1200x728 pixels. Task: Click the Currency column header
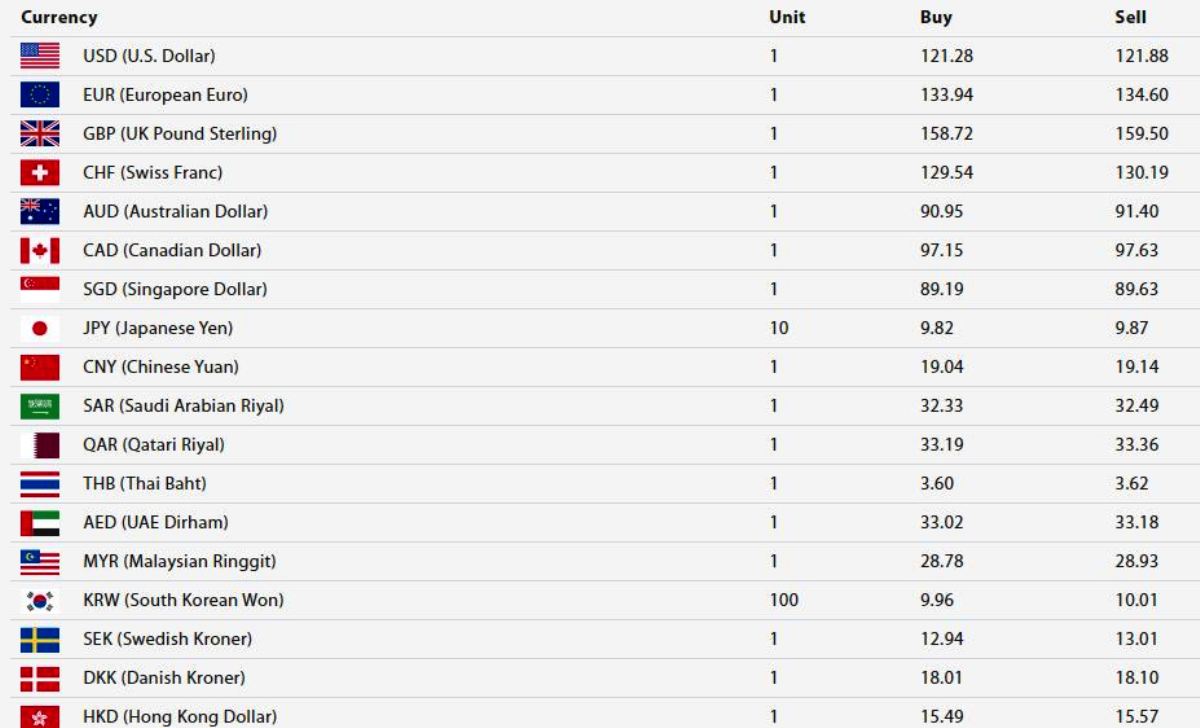pos(59,17)
